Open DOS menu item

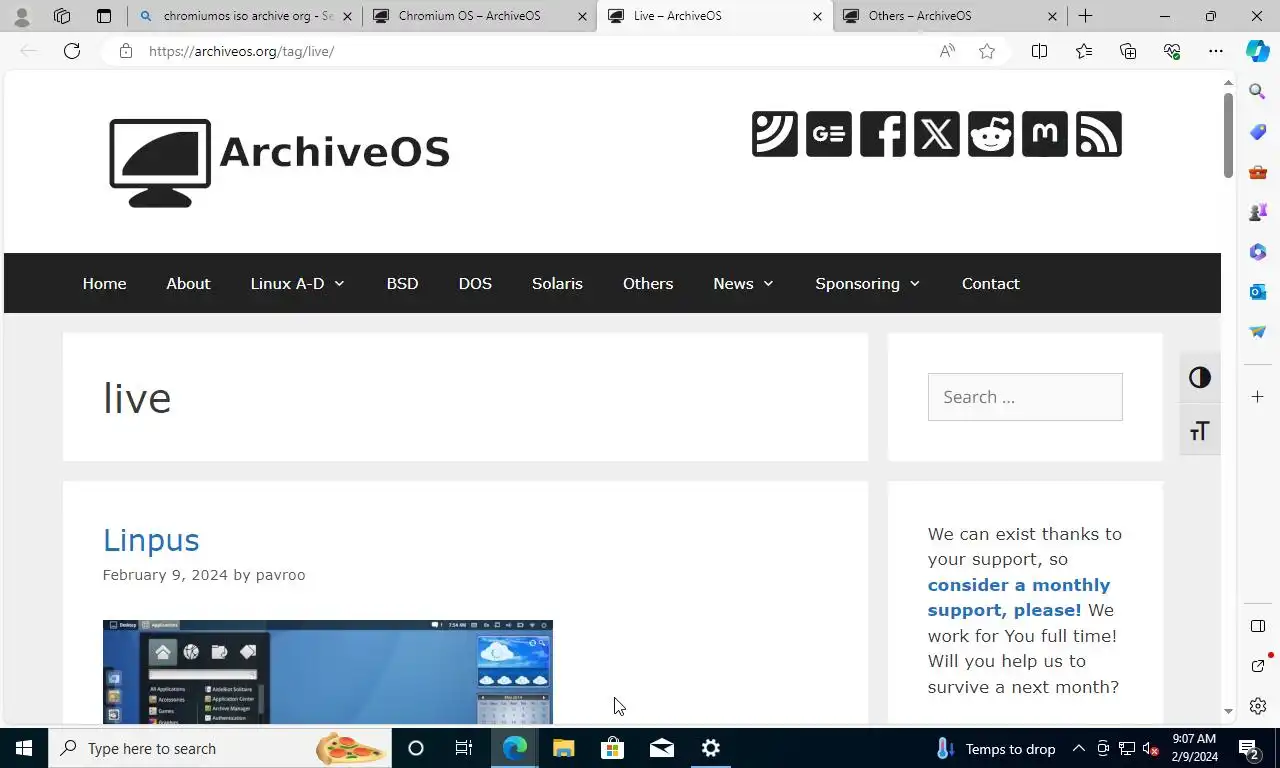tap(475, 283)
